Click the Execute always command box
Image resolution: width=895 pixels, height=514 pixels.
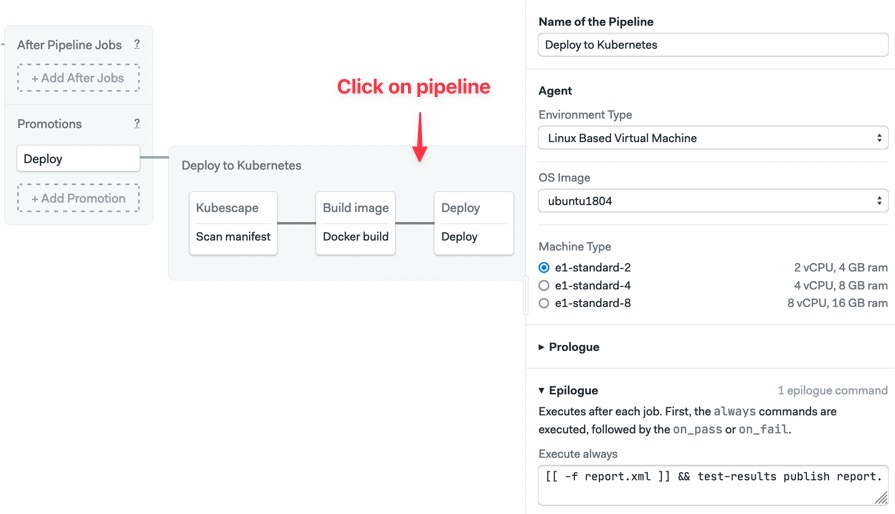coord(712,477)
